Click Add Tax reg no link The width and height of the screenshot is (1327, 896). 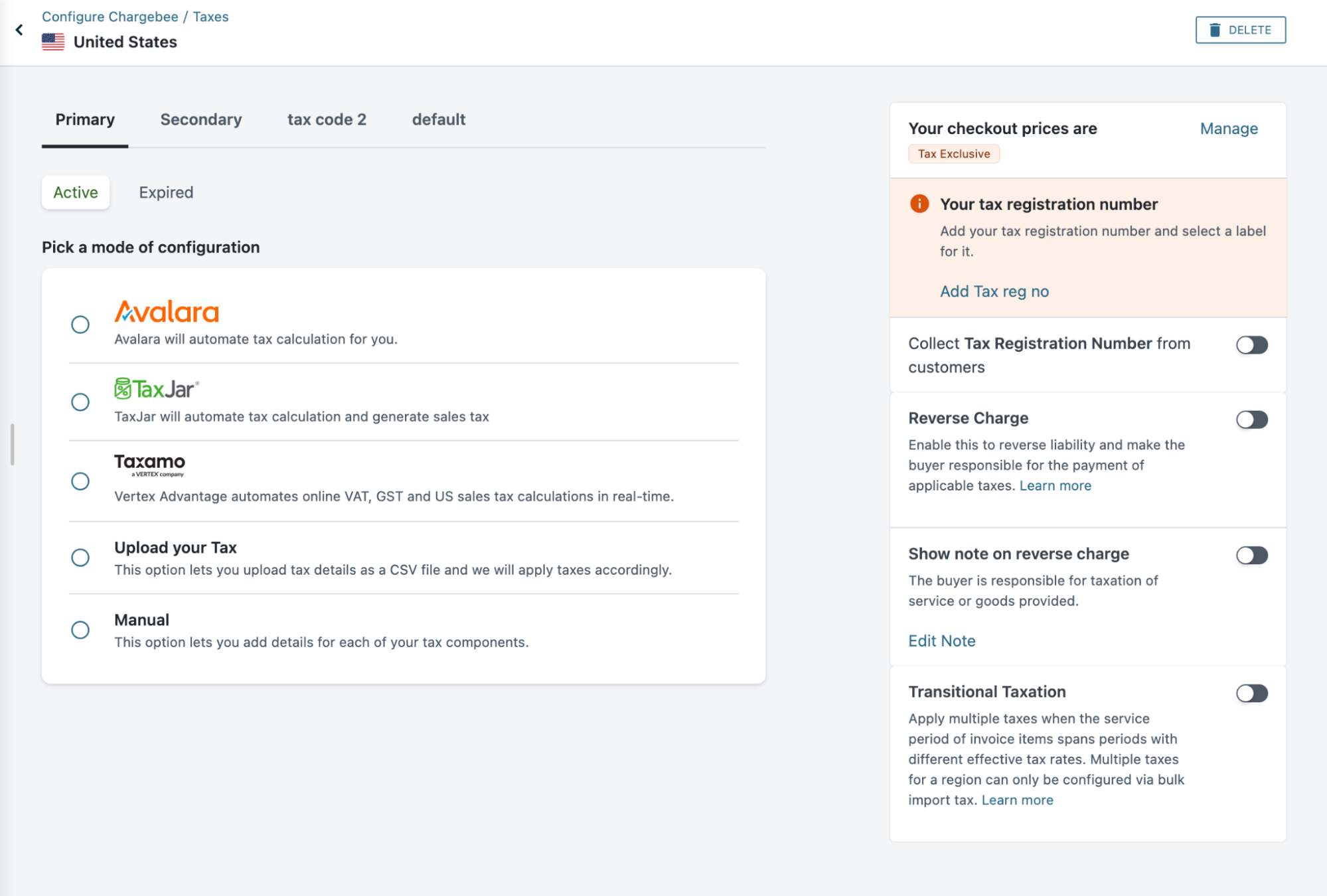[994, 291]
